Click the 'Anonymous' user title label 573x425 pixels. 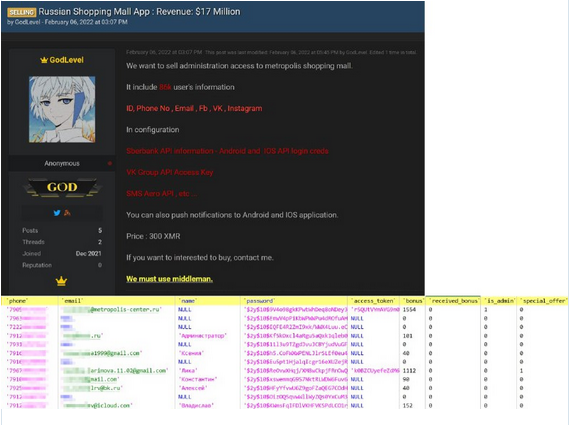pyautogui.click(x=62, y=163)
